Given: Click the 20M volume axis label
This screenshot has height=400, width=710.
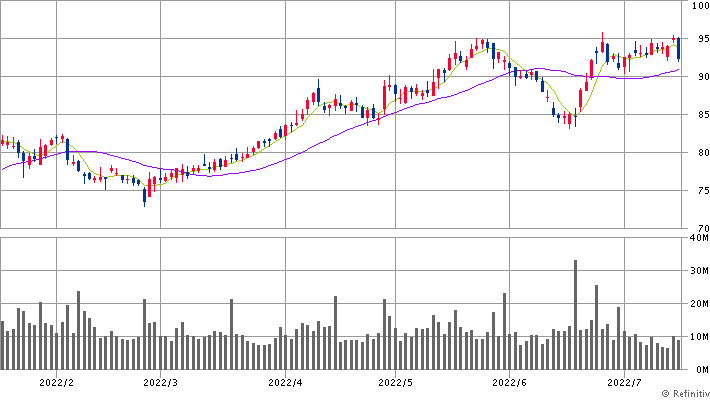Looking at the screenshot, I should point(699,304).
